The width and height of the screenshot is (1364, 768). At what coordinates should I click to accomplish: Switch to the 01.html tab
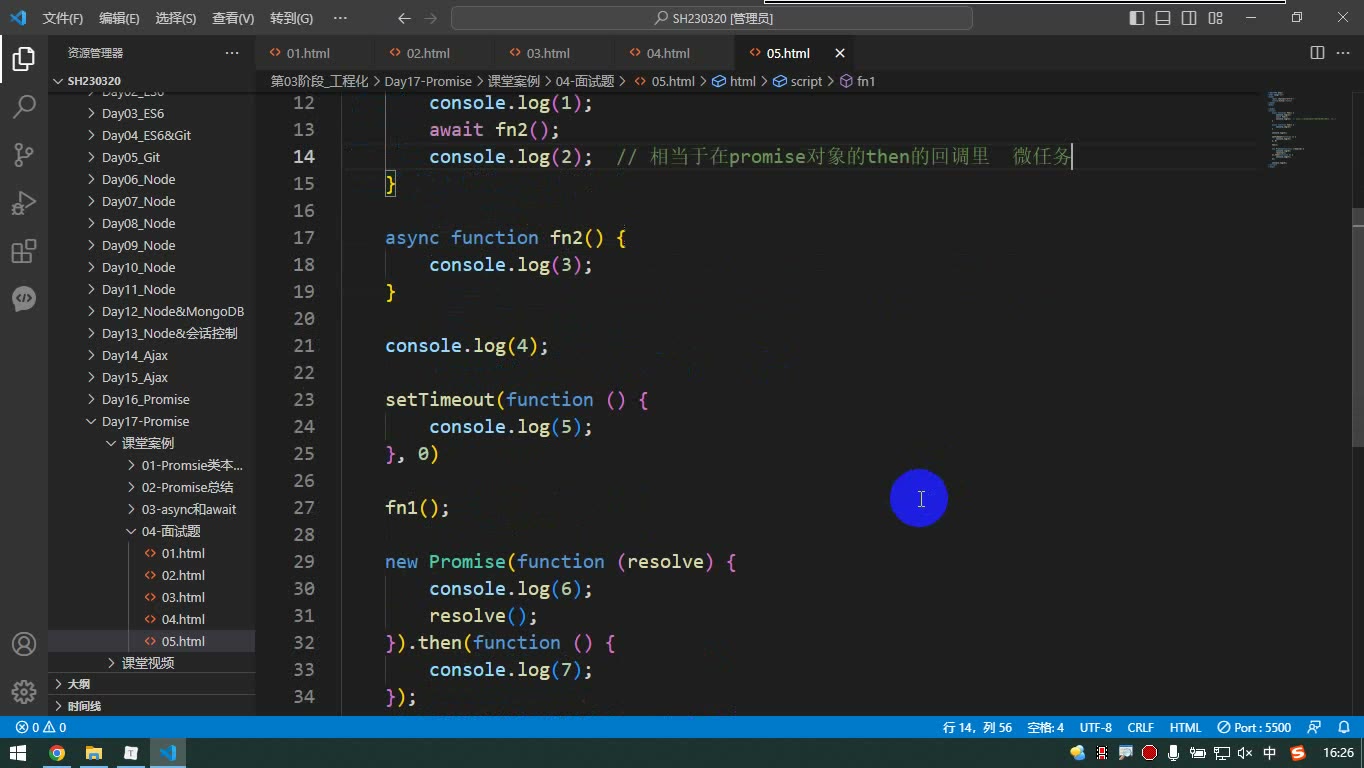click(308, 53)
